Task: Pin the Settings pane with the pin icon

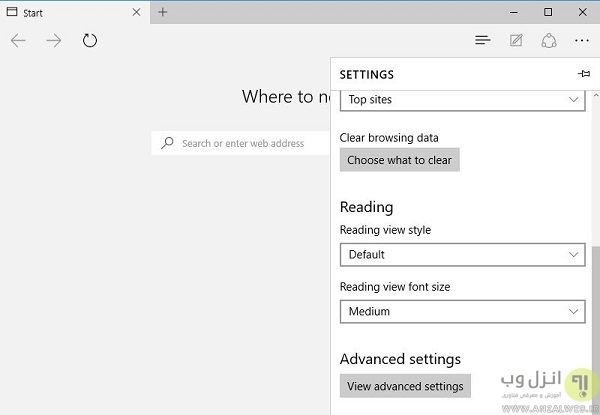Action: tap(584, 74)
